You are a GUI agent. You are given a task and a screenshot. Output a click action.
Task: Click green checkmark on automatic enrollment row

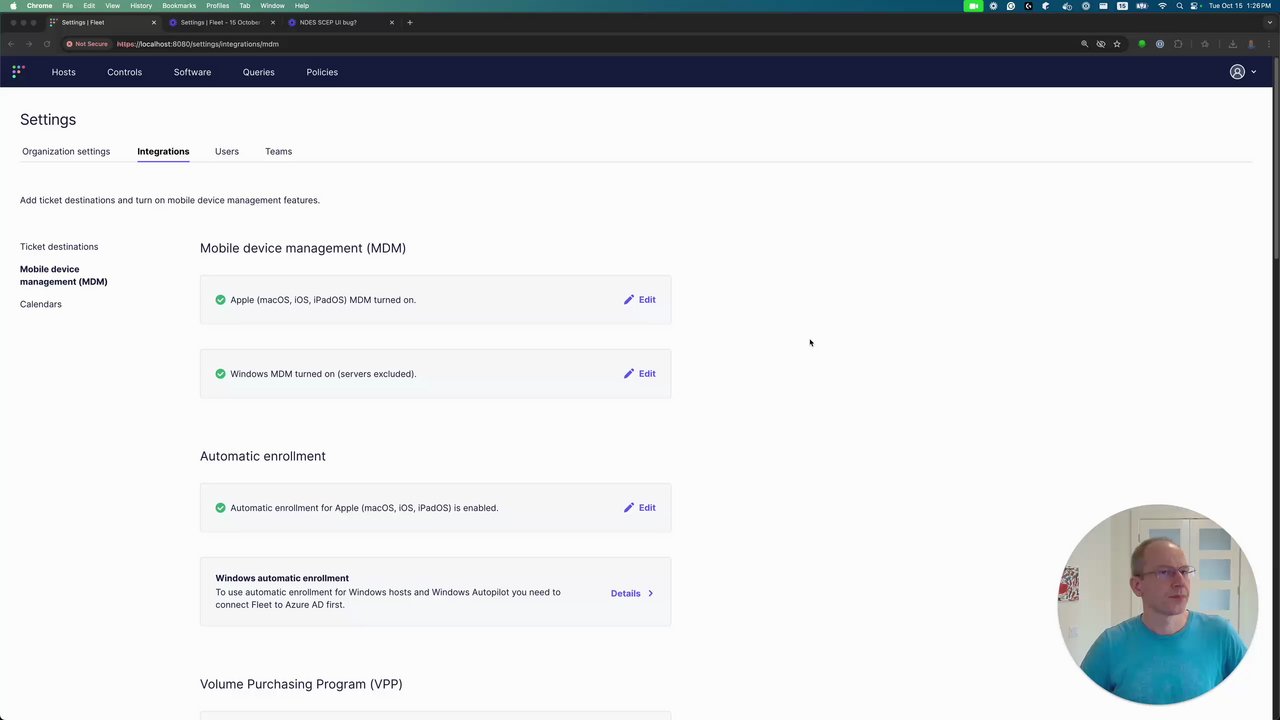click(220, 508)
